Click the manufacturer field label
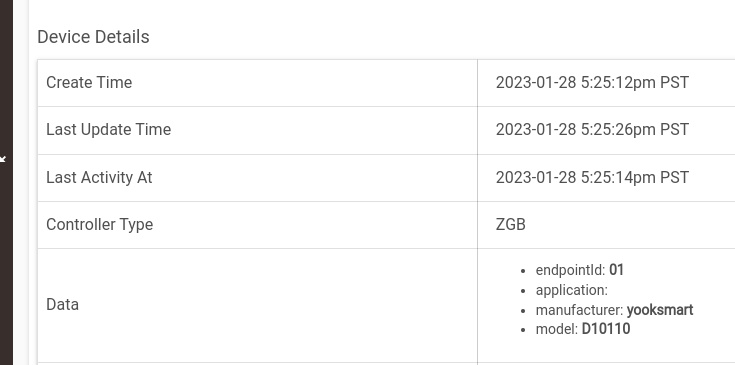Screen dimensions: 735x365 (579, 310)
